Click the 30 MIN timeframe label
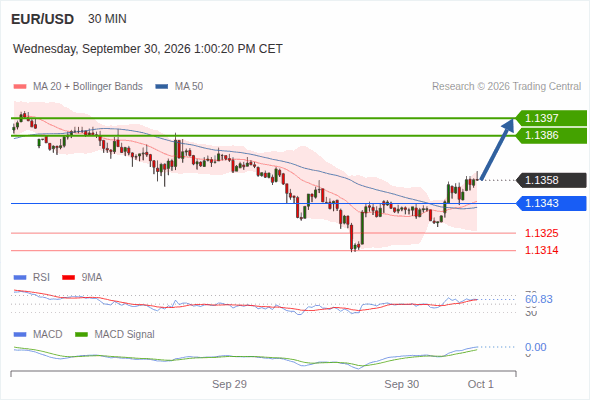Viewport: 590px width, 400px height. tap(107, 19)
